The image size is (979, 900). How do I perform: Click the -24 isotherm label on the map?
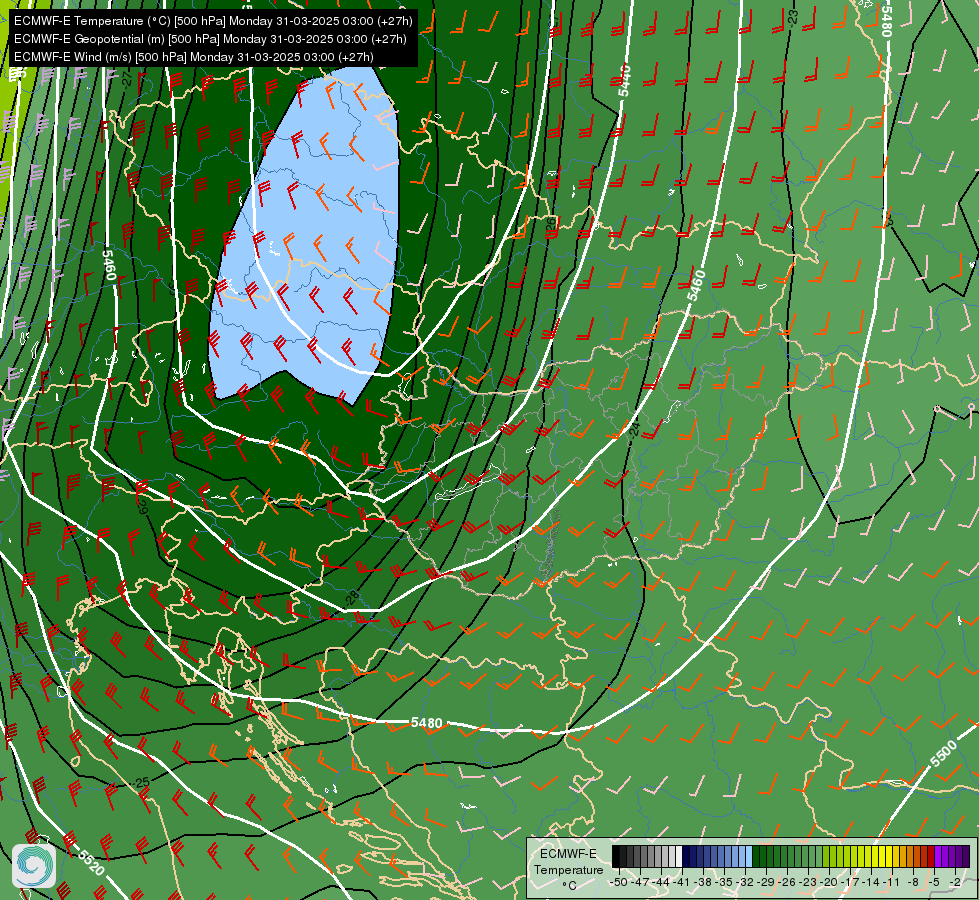click(x=634, y=430)
